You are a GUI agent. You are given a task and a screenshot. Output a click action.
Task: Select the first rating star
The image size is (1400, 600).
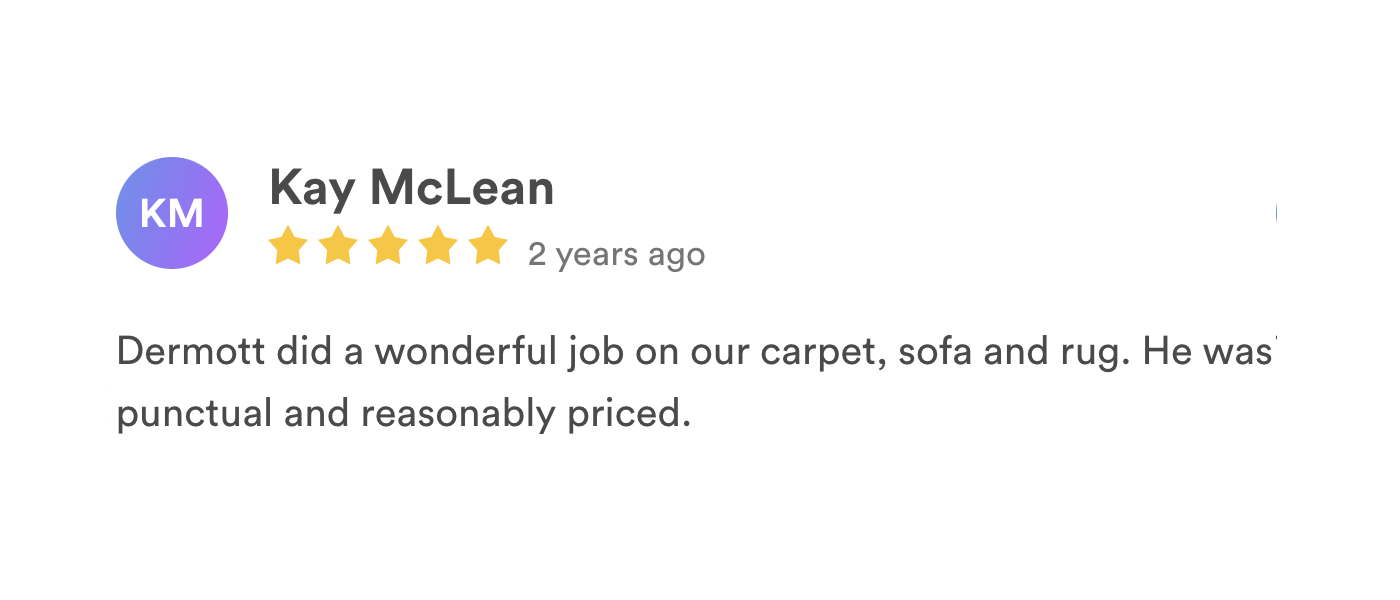[288, 246]
